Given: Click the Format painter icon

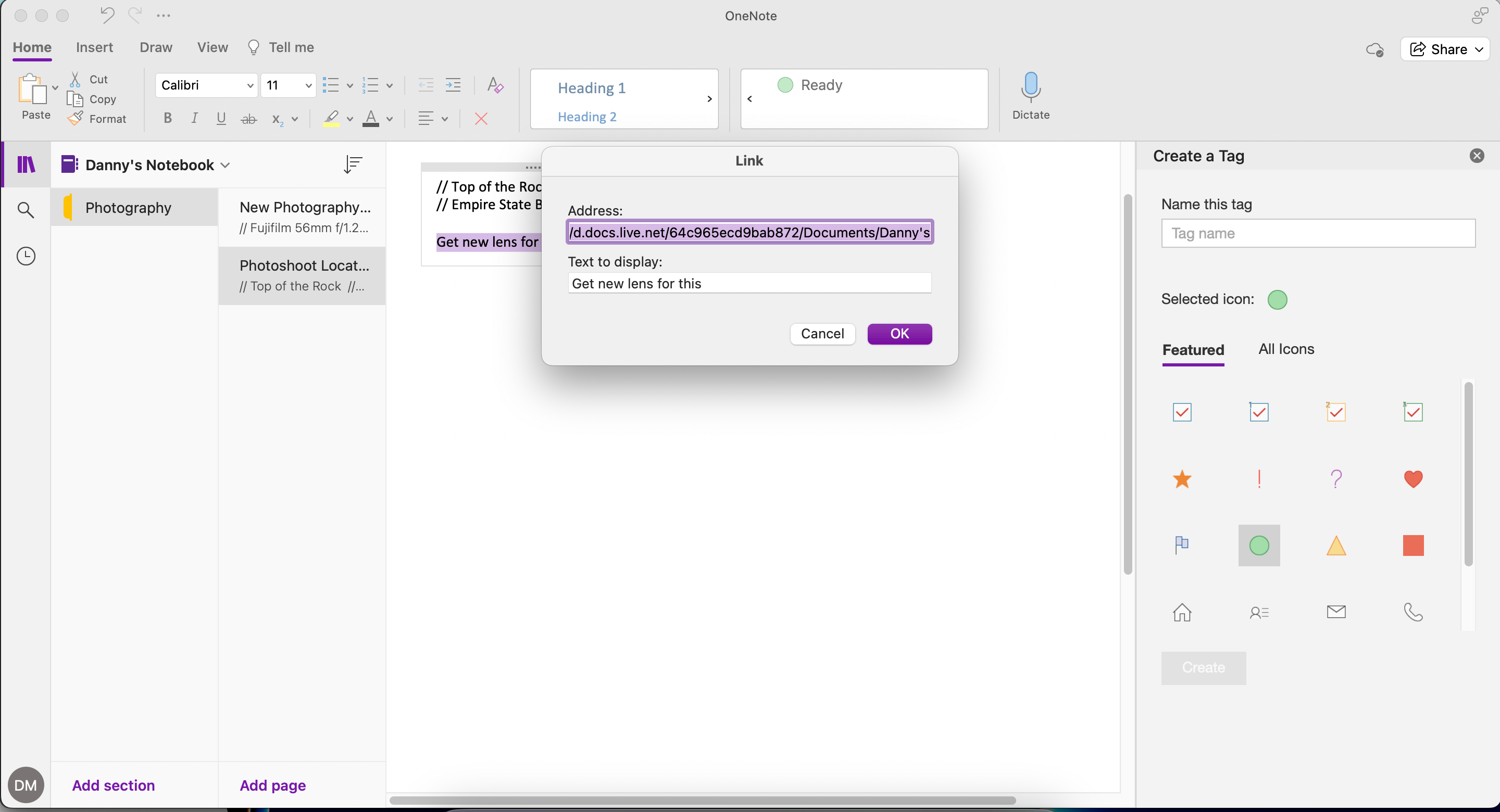Looking at the screenshot, I should coord(76,118).
